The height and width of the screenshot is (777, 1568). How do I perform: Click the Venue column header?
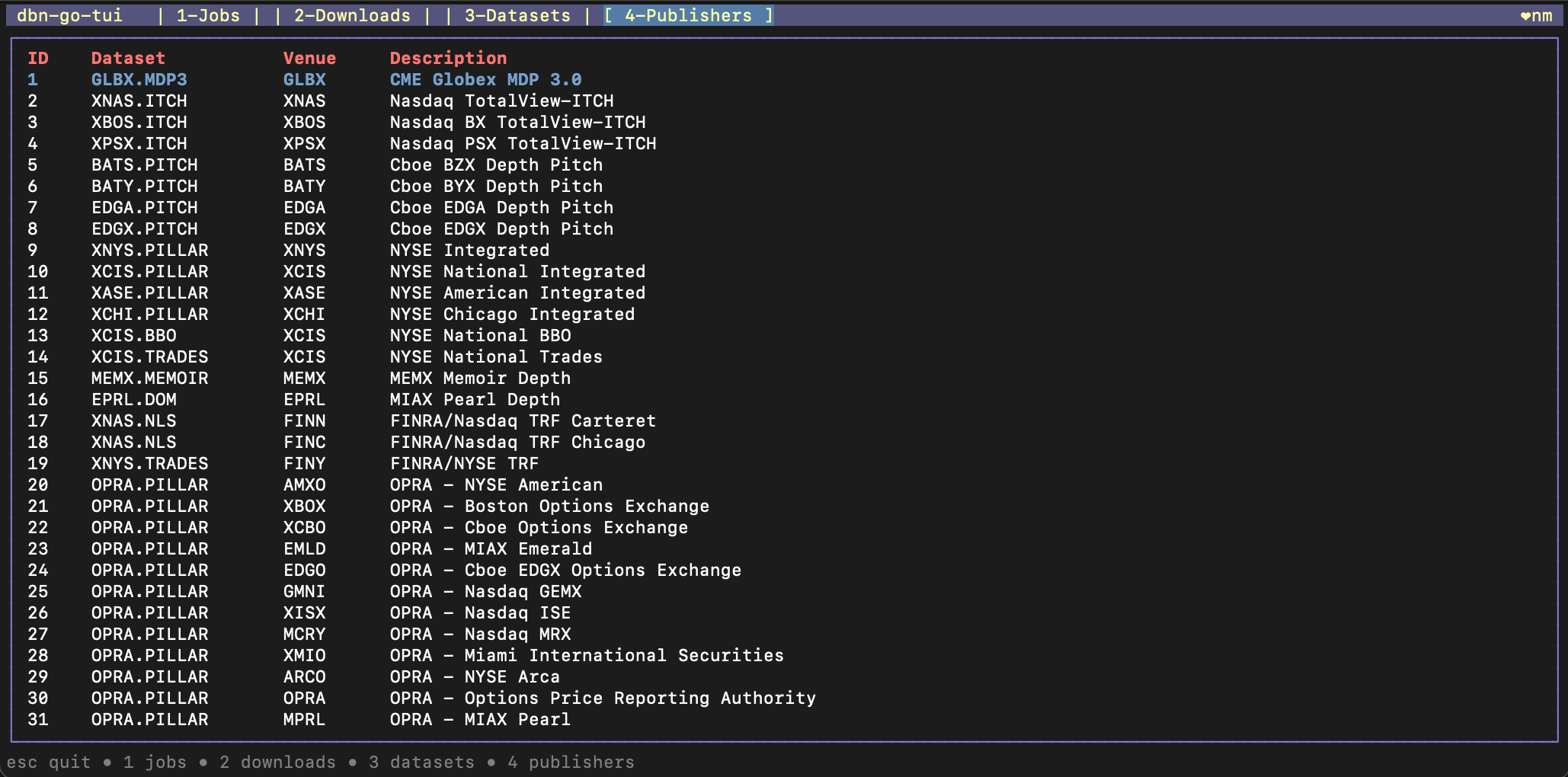tap(309, 58)
